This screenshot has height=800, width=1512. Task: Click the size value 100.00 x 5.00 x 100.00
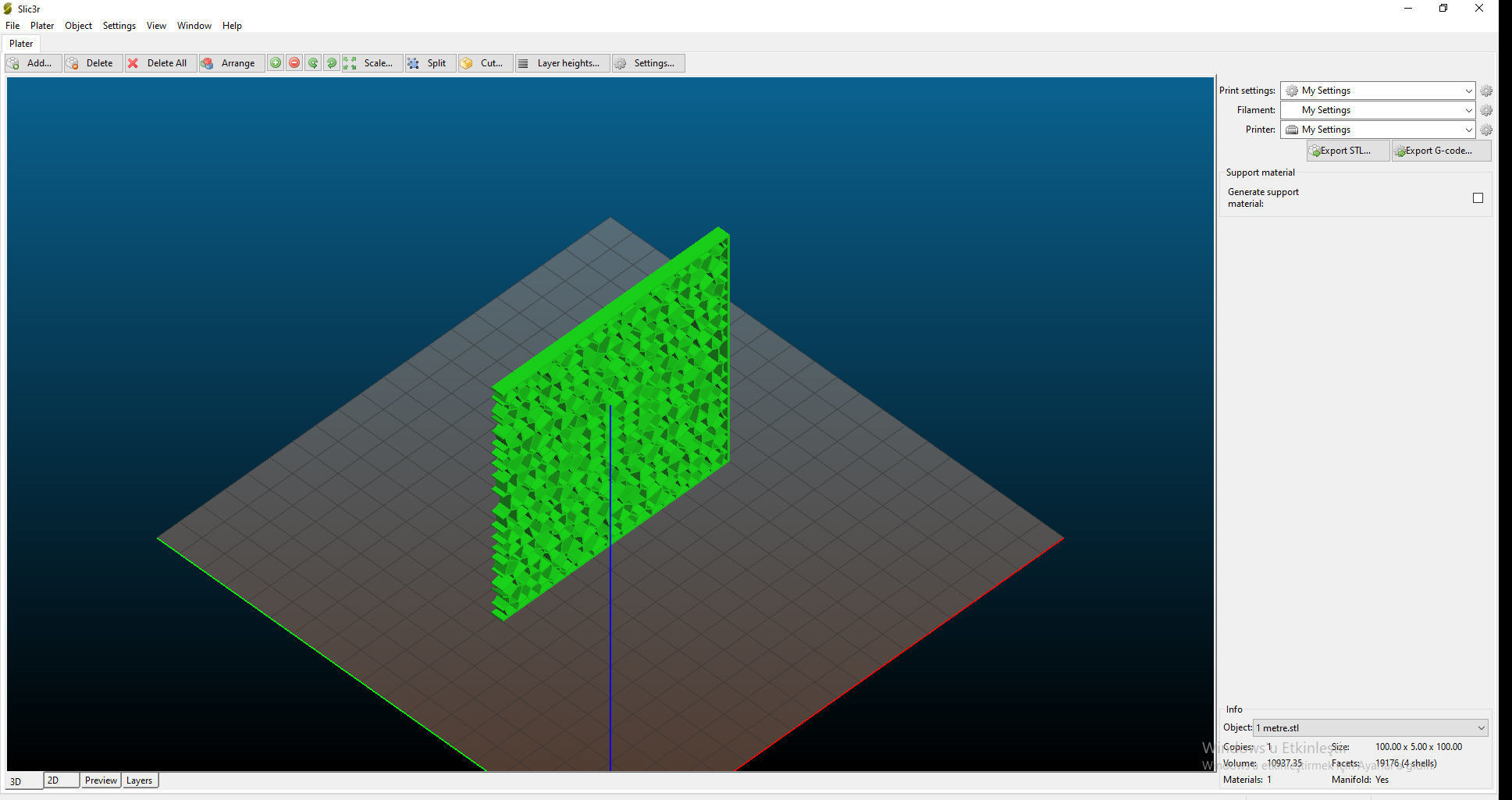click(x=1418, y=747)
